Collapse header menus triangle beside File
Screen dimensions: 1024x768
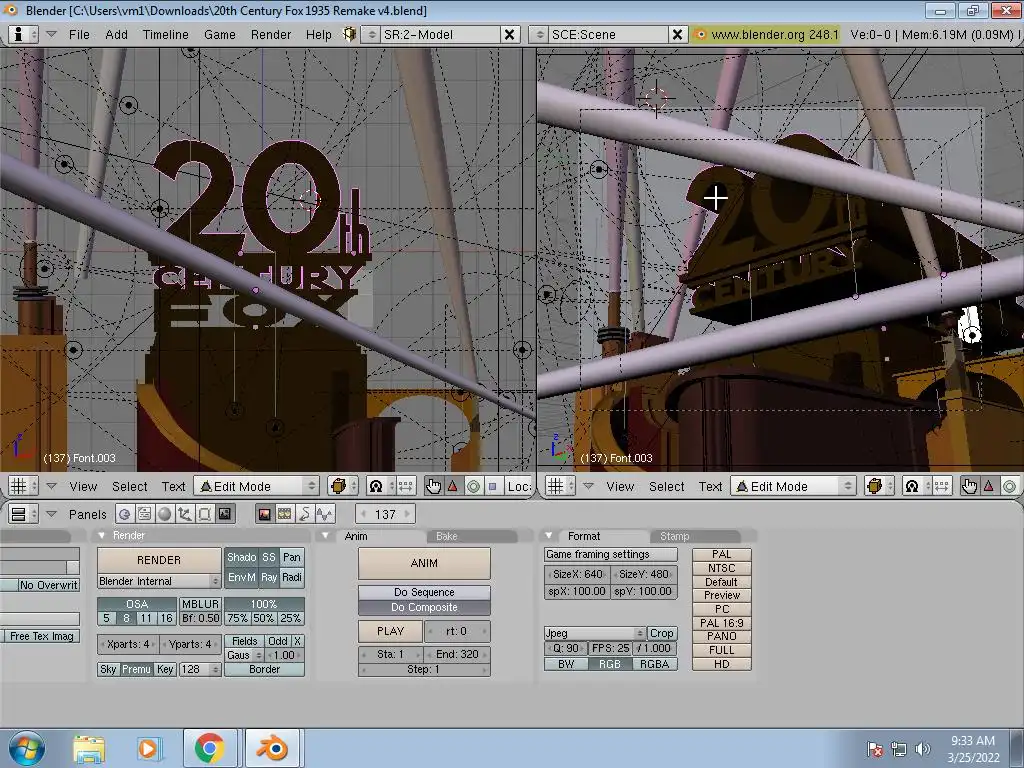(x=51, y=34)
